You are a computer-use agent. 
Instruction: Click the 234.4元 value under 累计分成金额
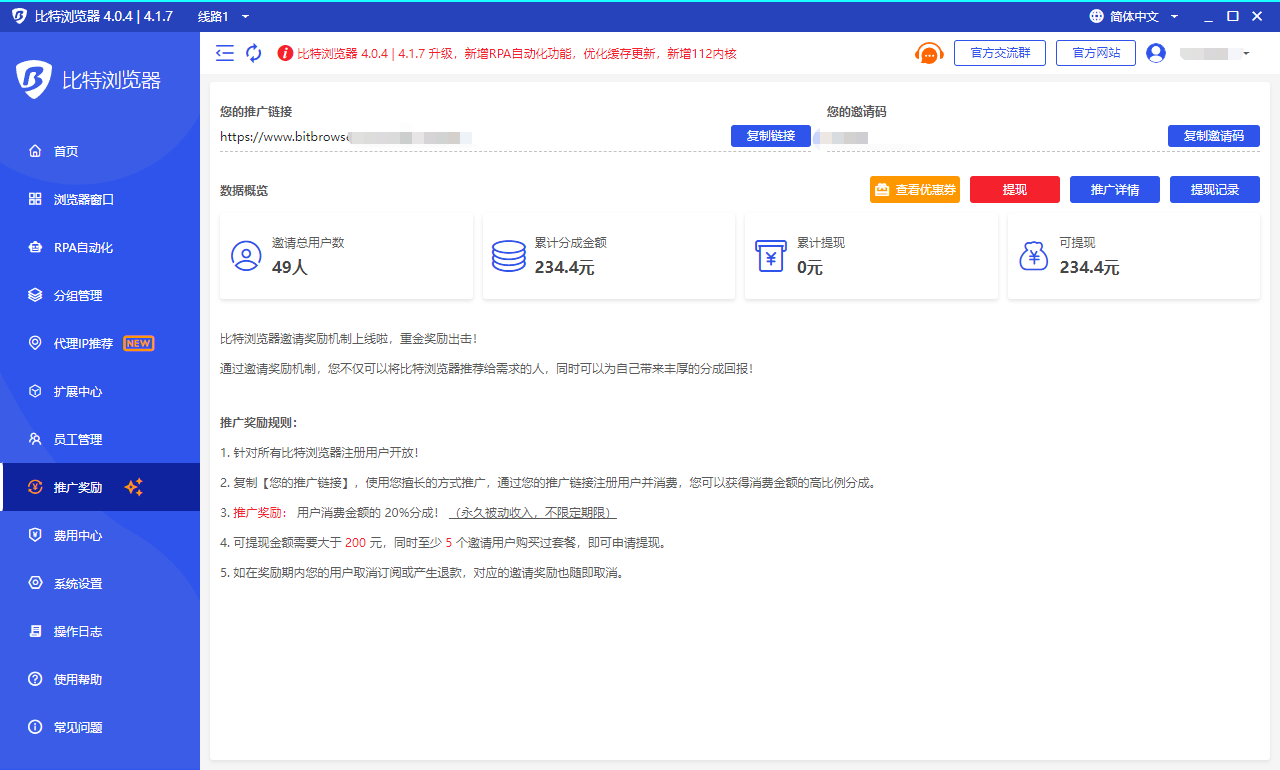[564, 267]
